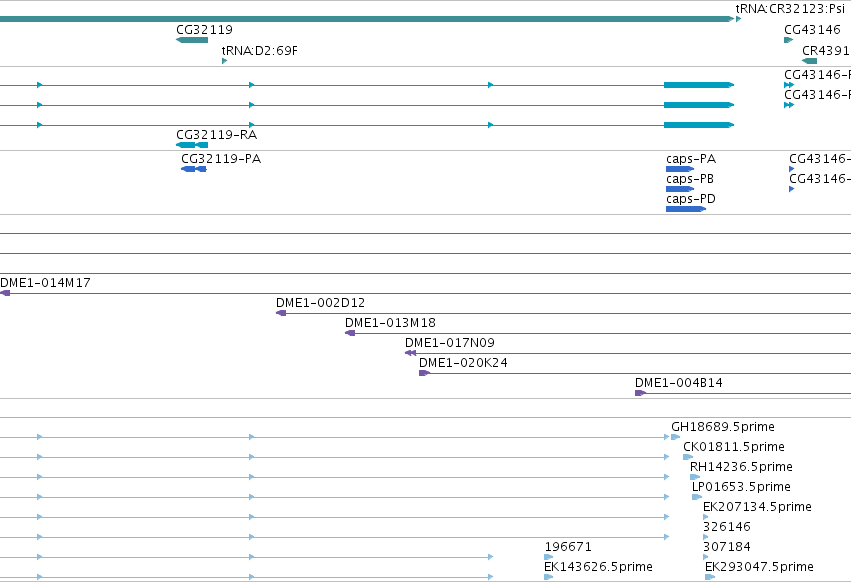Click the 326146 feature arrow
This screenshot has height=582, width=851.
click(x=706, y=537)
